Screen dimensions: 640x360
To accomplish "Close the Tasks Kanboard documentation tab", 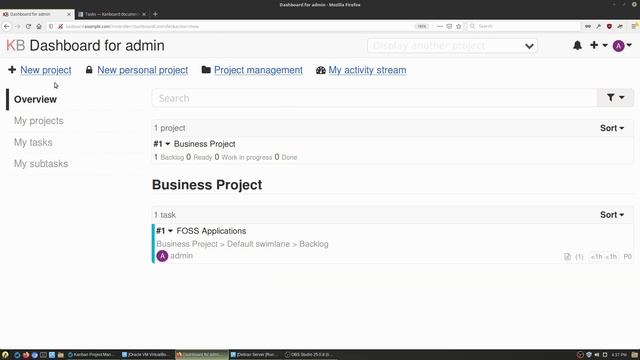I will click(x=144, y=14).
